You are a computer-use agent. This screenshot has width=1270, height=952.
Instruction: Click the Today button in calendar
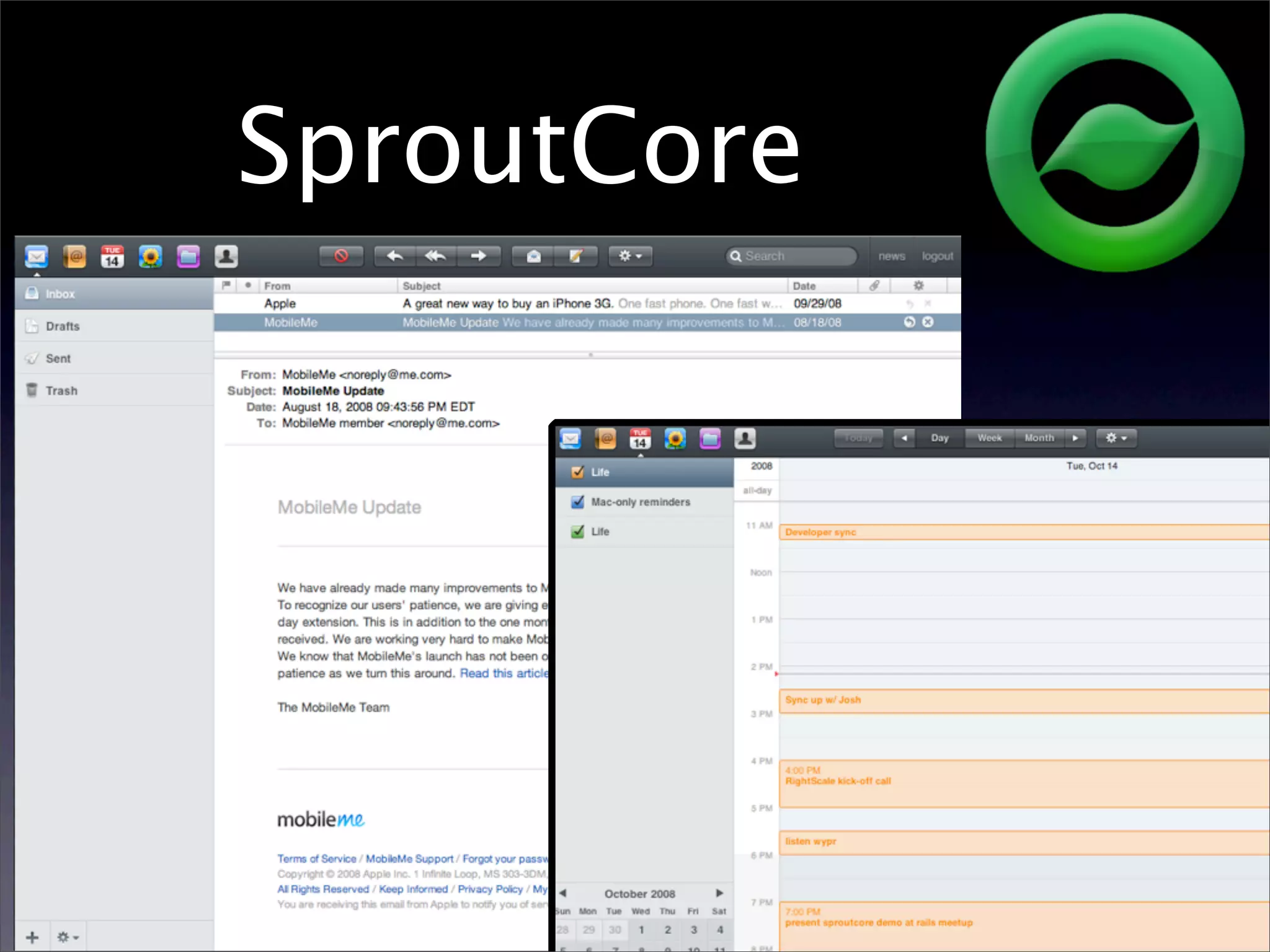[858, 438]
